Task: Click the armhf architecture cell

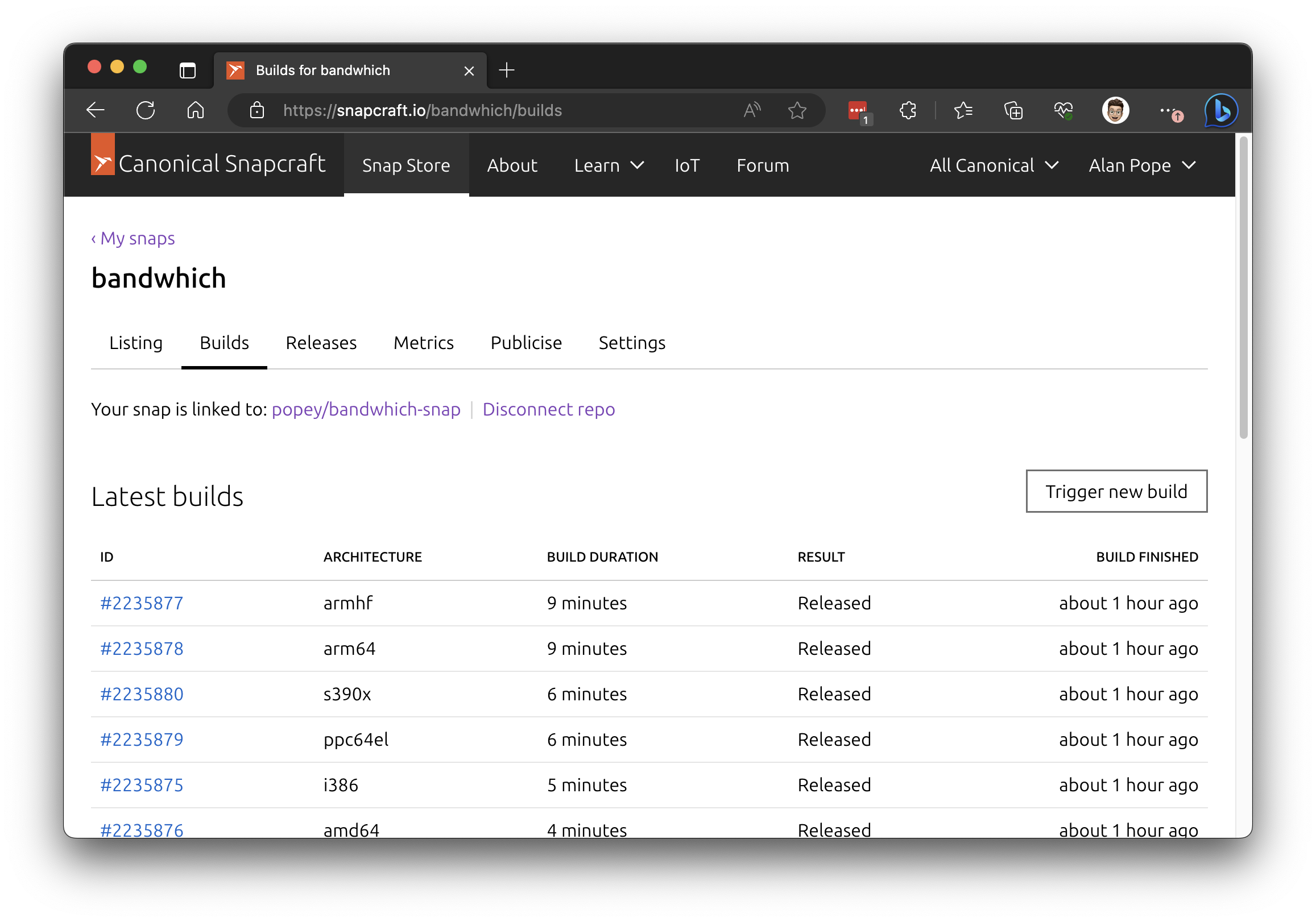Action: (x=348, y=603)
